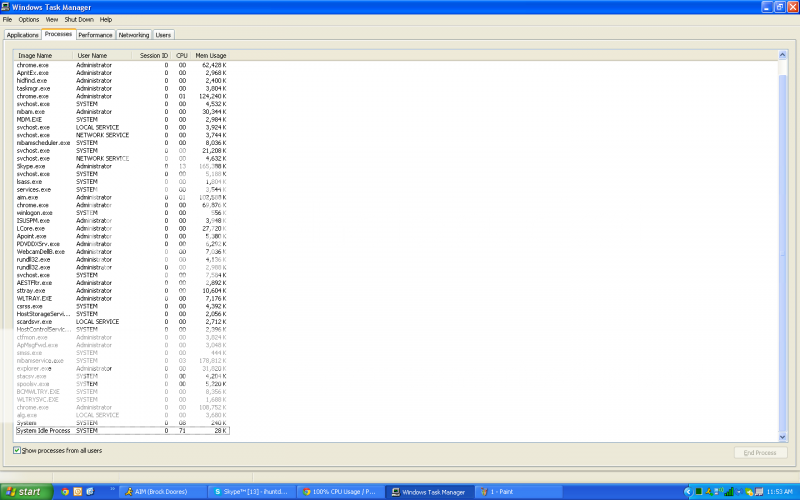This screenshot has width=800, height=500.
Task: Select the scardsvr.exe process row
Action: tap(122, 322)
